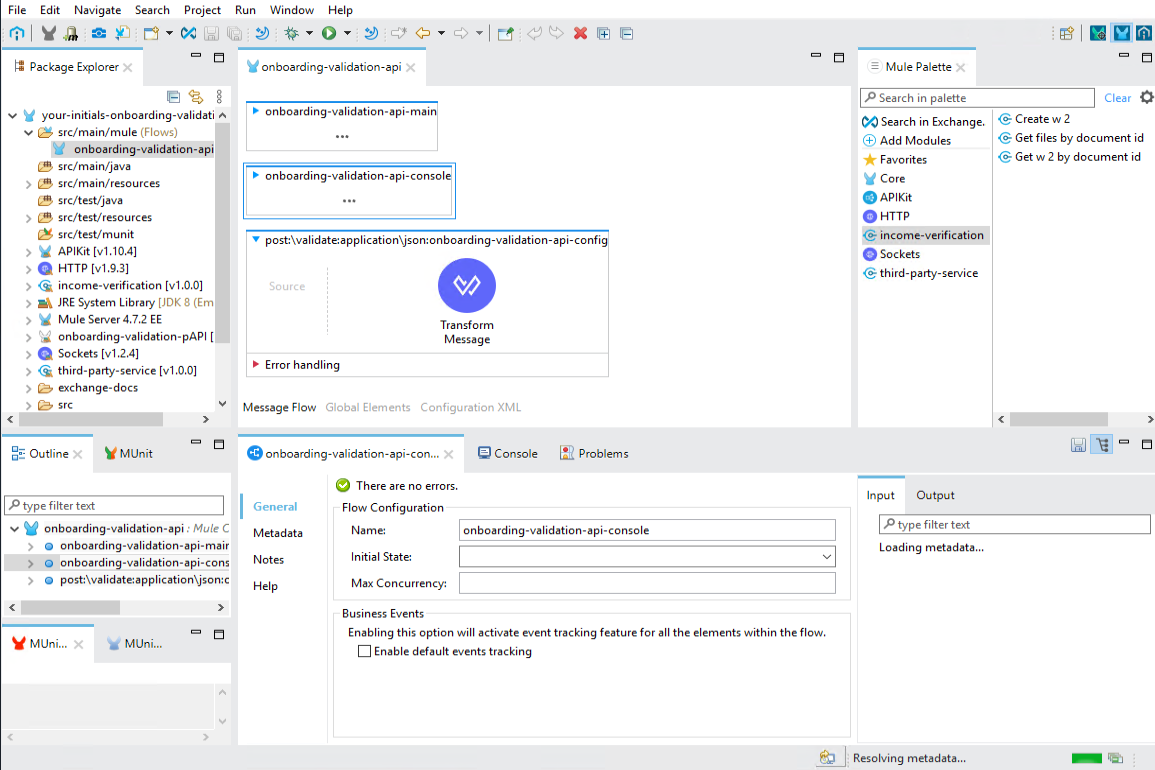Viewport: 1155px width, 770px height.
Task: Click the green Run button in toolbar
Action: coord(329,33)
